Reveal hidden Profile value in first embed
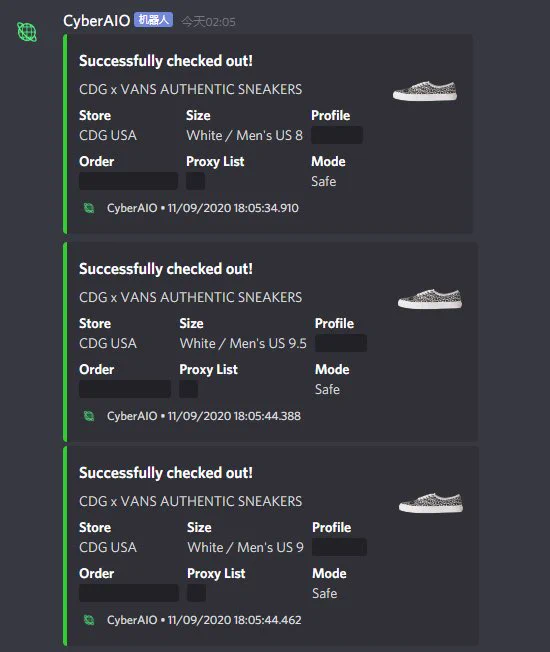Image resolution: width=550 pixels, height=652 pixels. point(337,135)
